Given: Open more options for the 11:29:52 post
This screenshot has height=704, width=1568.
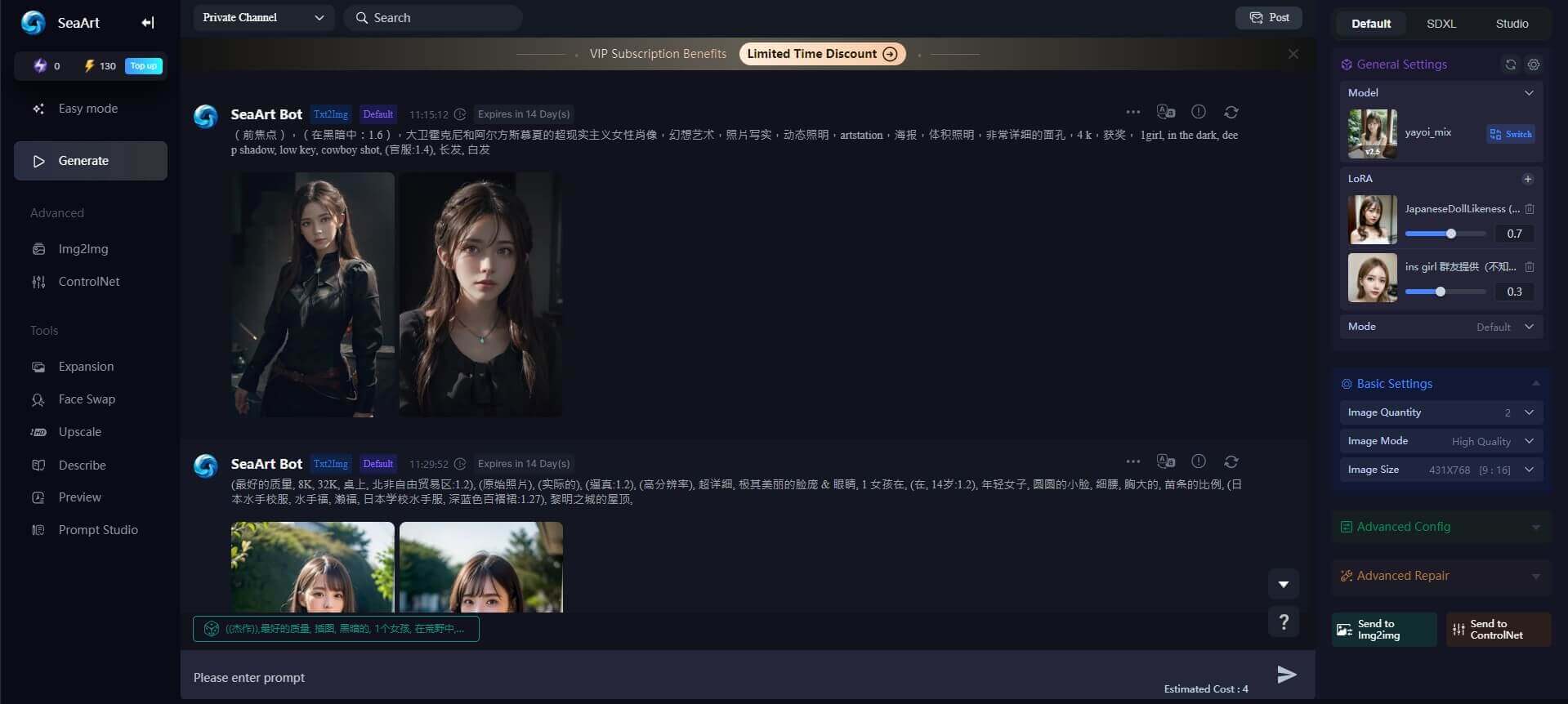Looking at the screenshot, I should [x=1132, y=461].
